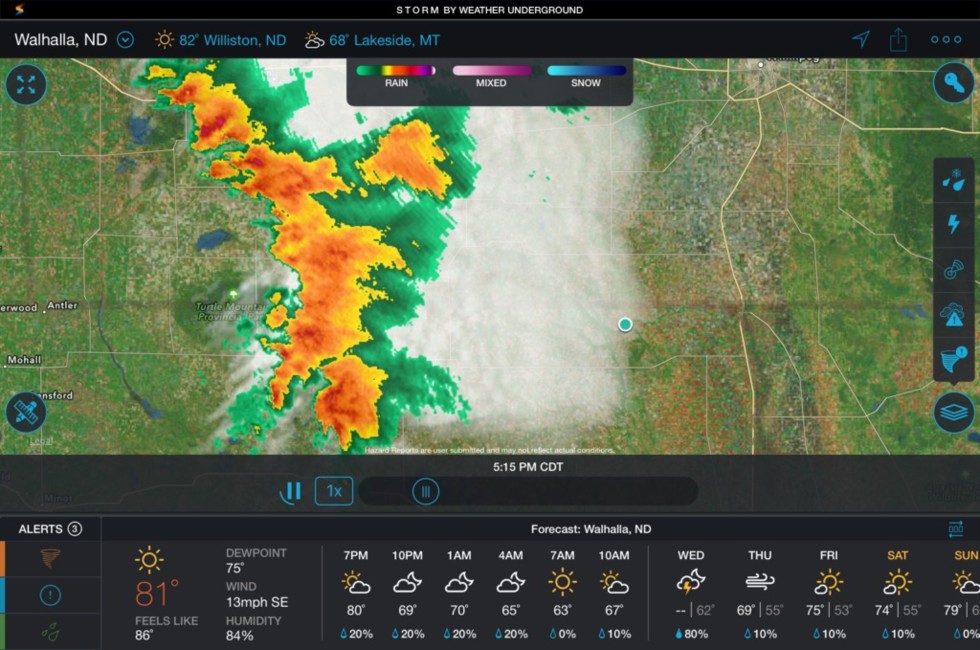The width and height of the screenshot is (980, 650).
Task: Show tornado hazard reports layer
Action: tap(954, 358)
